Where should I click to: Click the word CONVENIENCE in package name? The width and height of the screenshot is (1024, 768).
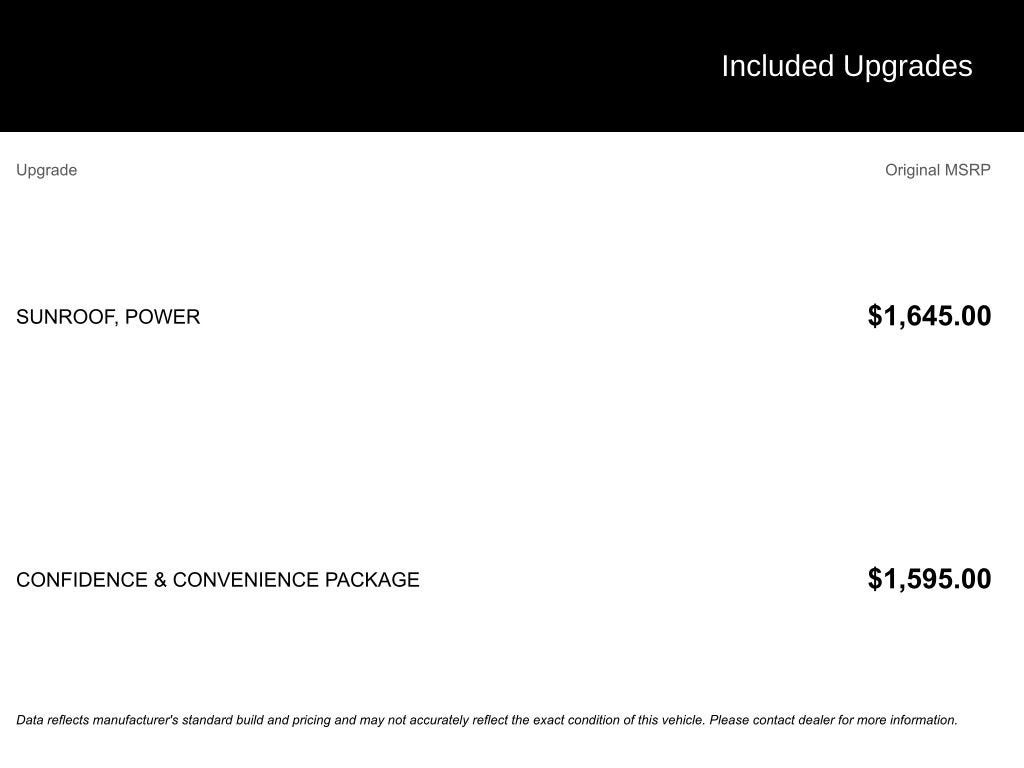[246, 580]
